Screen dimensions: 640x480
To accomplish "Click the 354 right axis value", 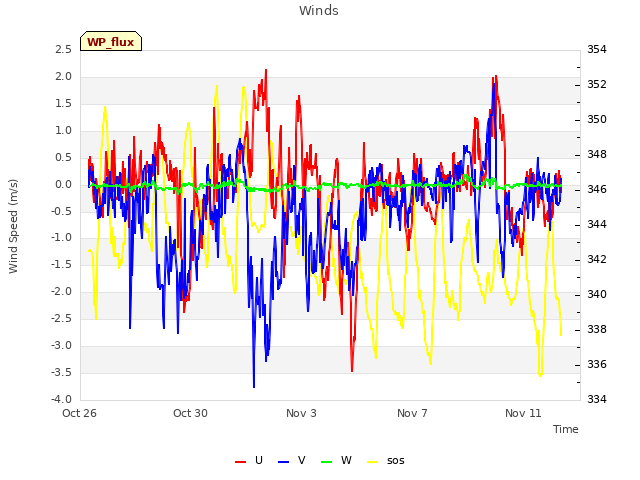I will [597, 50].
